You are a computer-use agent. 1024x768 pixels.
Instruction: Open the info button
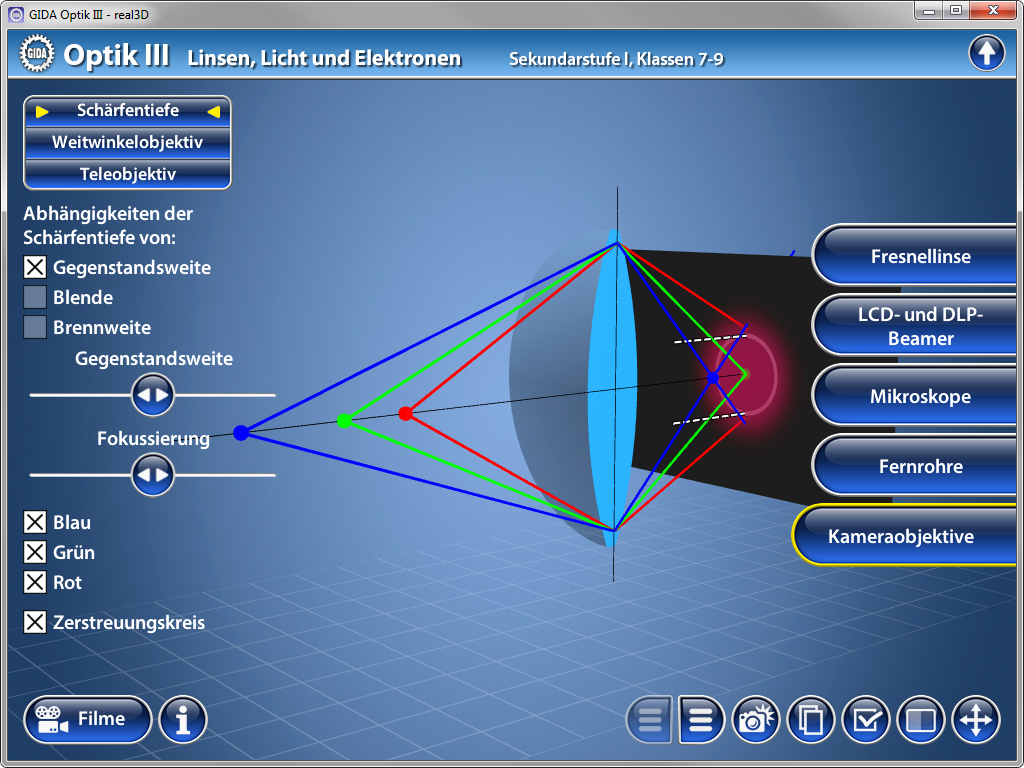pyautogui.click(x=182, y=719)
